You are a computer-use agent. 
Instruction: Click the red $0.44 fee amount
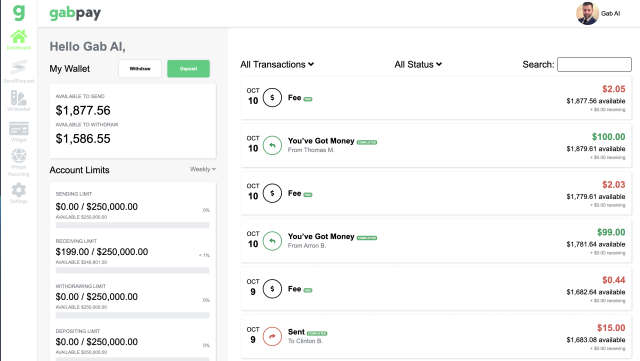pyautogui.click(x=613, y=280)
